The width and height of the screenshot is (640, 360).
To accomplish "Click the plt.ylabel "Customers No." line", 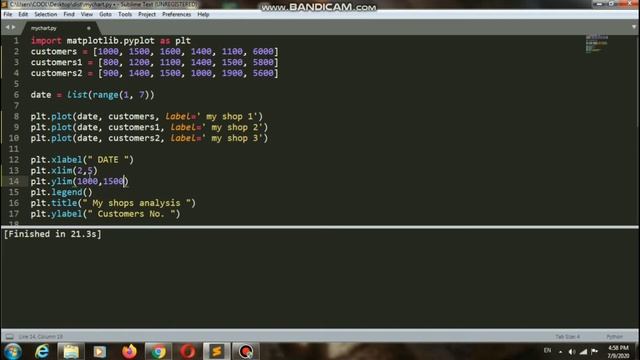I will point(105,214).
